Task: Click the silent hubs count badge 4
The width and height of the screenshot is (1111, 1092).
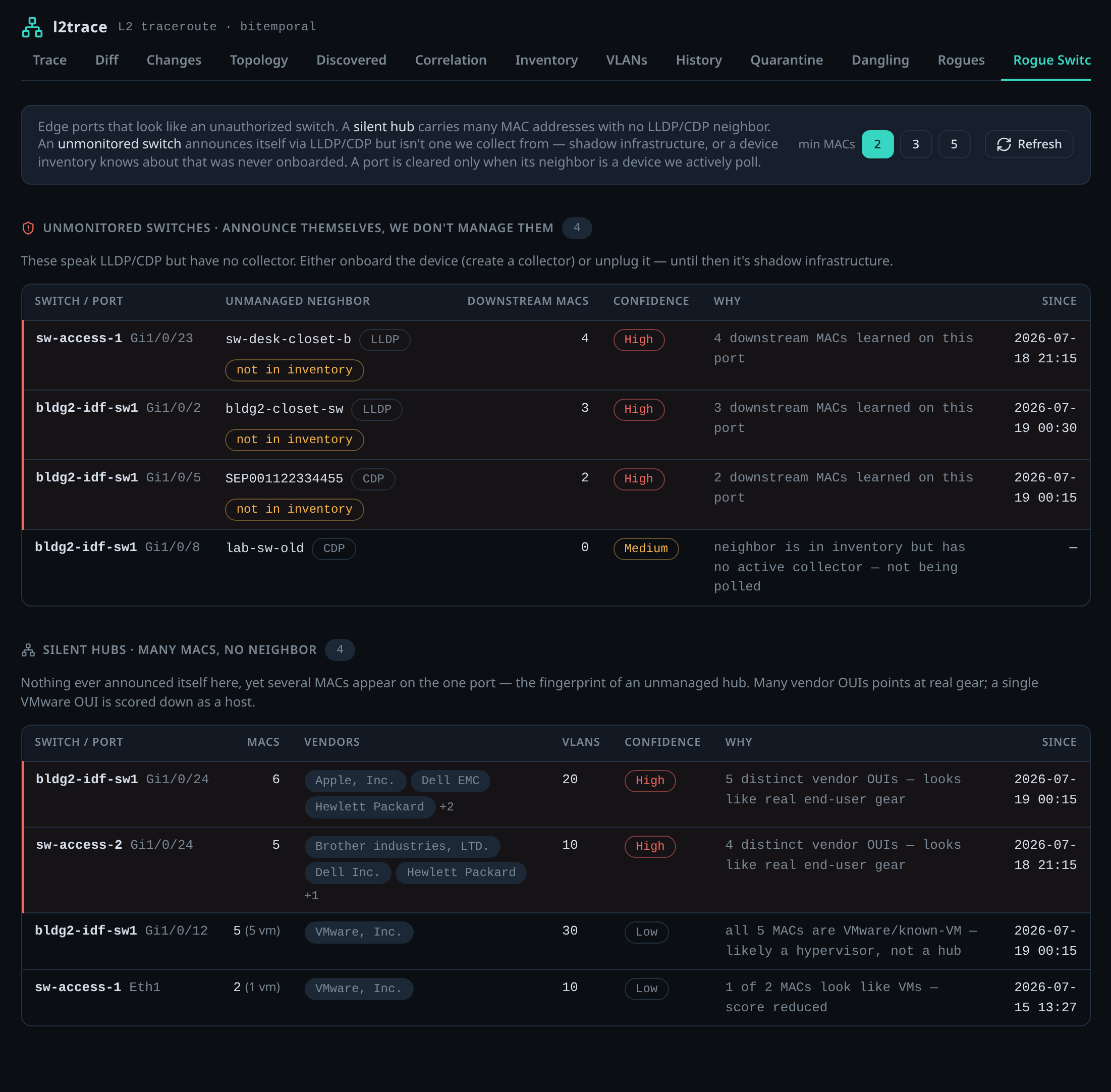Action: (340, 650)
